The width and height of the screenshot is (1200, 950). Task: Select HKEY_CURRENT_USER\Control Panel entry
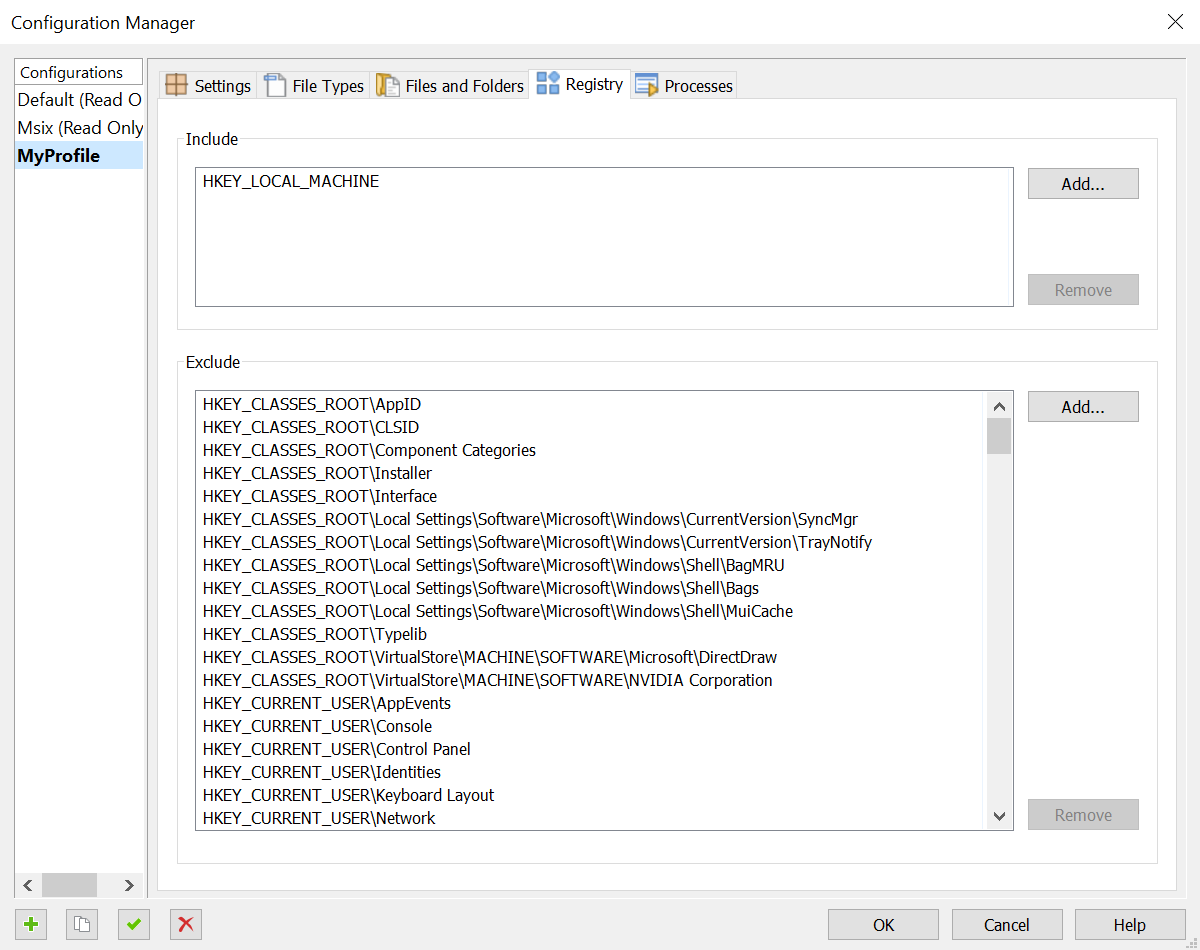click(336, 750)
